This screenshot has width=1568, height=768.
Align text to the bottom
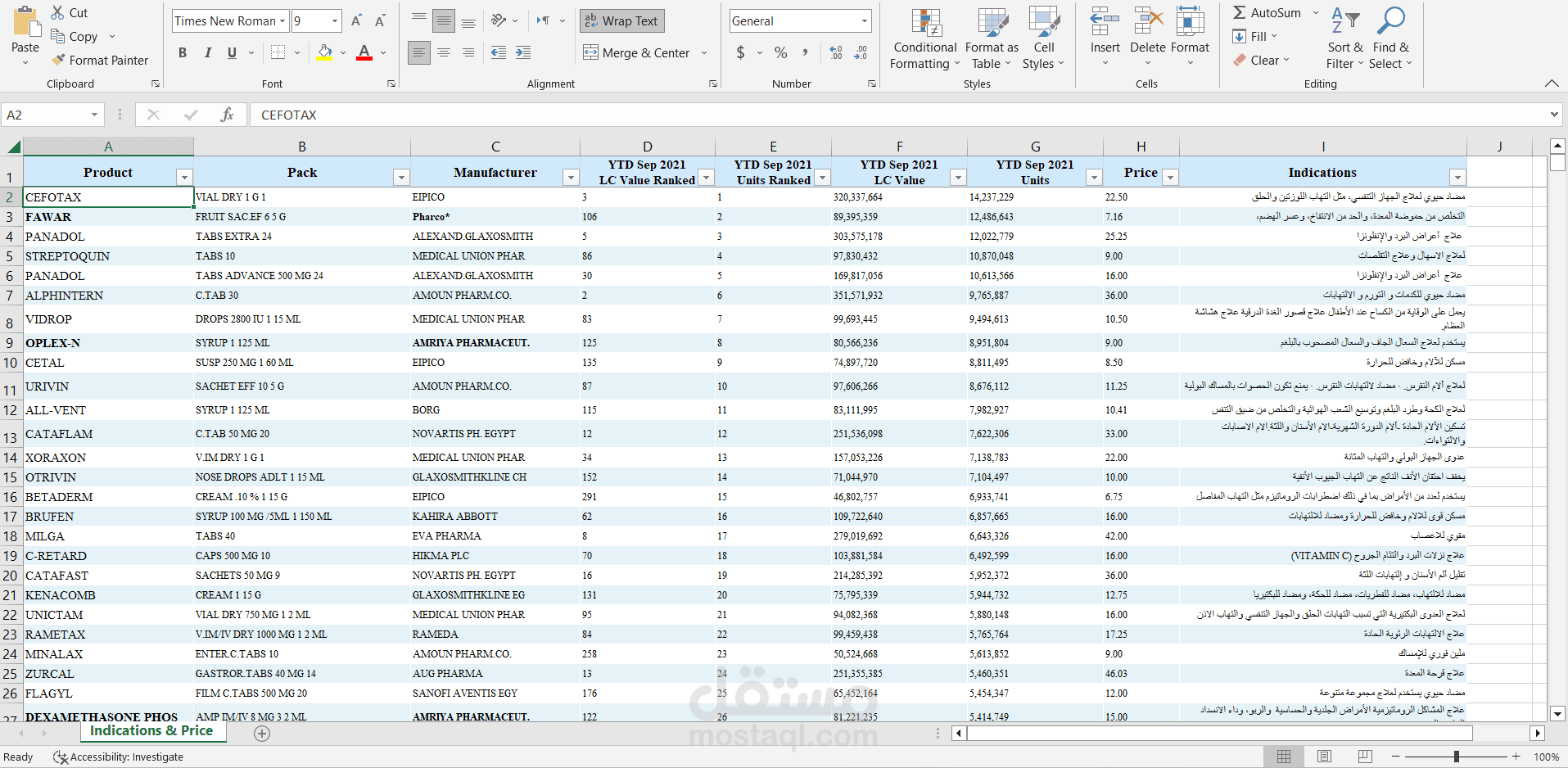coord(468,20)
